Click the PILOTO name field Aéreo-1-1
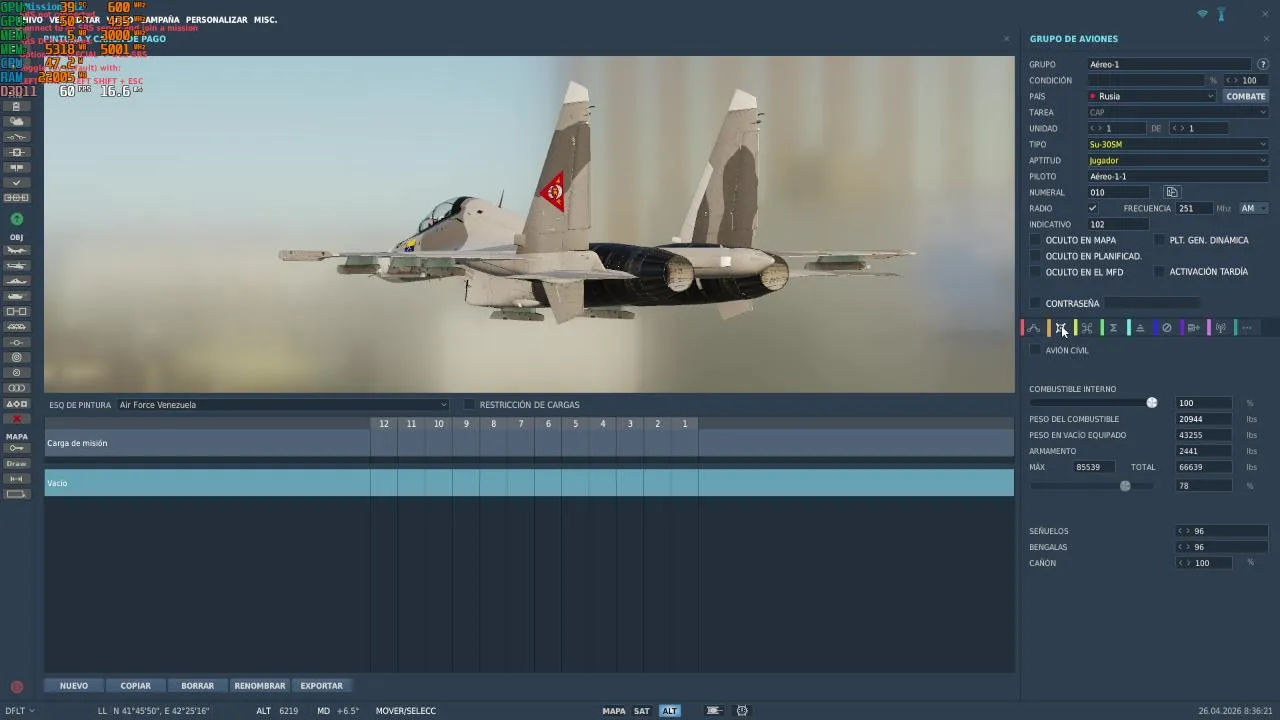Screen dimensions: 1280x720 point(1178,176)
